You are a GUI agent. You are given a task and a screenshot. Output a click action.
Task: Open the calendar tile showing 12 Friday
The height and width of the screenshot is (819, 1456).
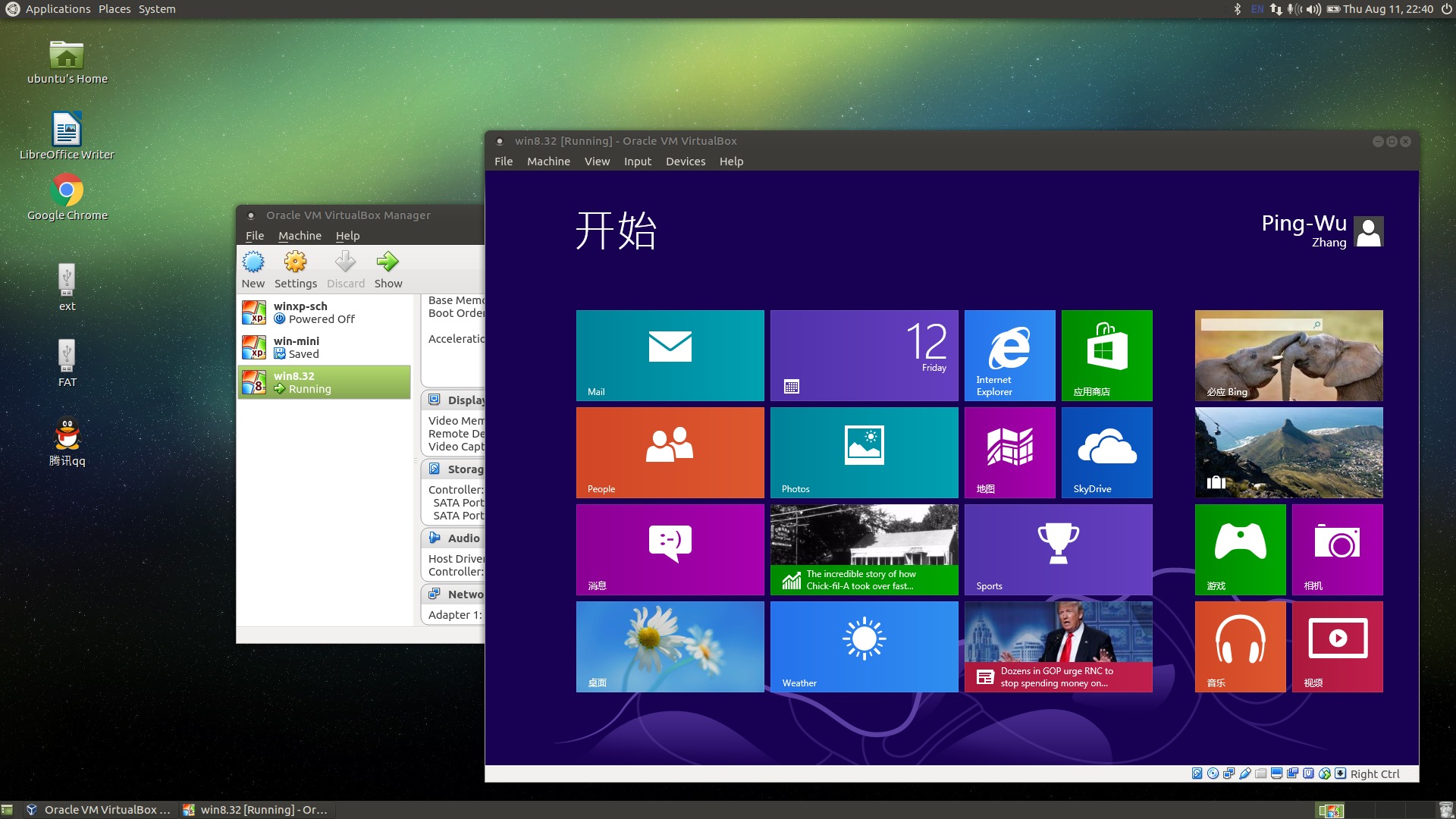(864, 356)
